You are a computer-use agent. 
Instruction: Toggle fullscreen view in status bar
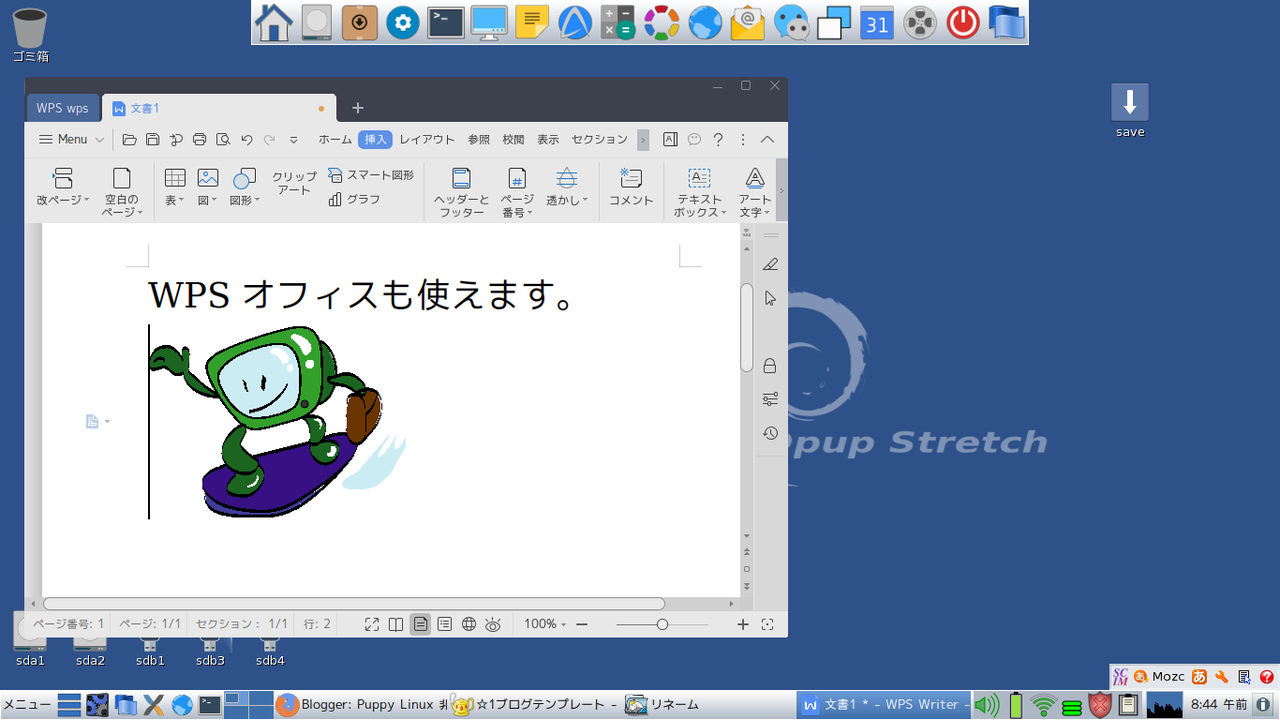pos(372,624)
